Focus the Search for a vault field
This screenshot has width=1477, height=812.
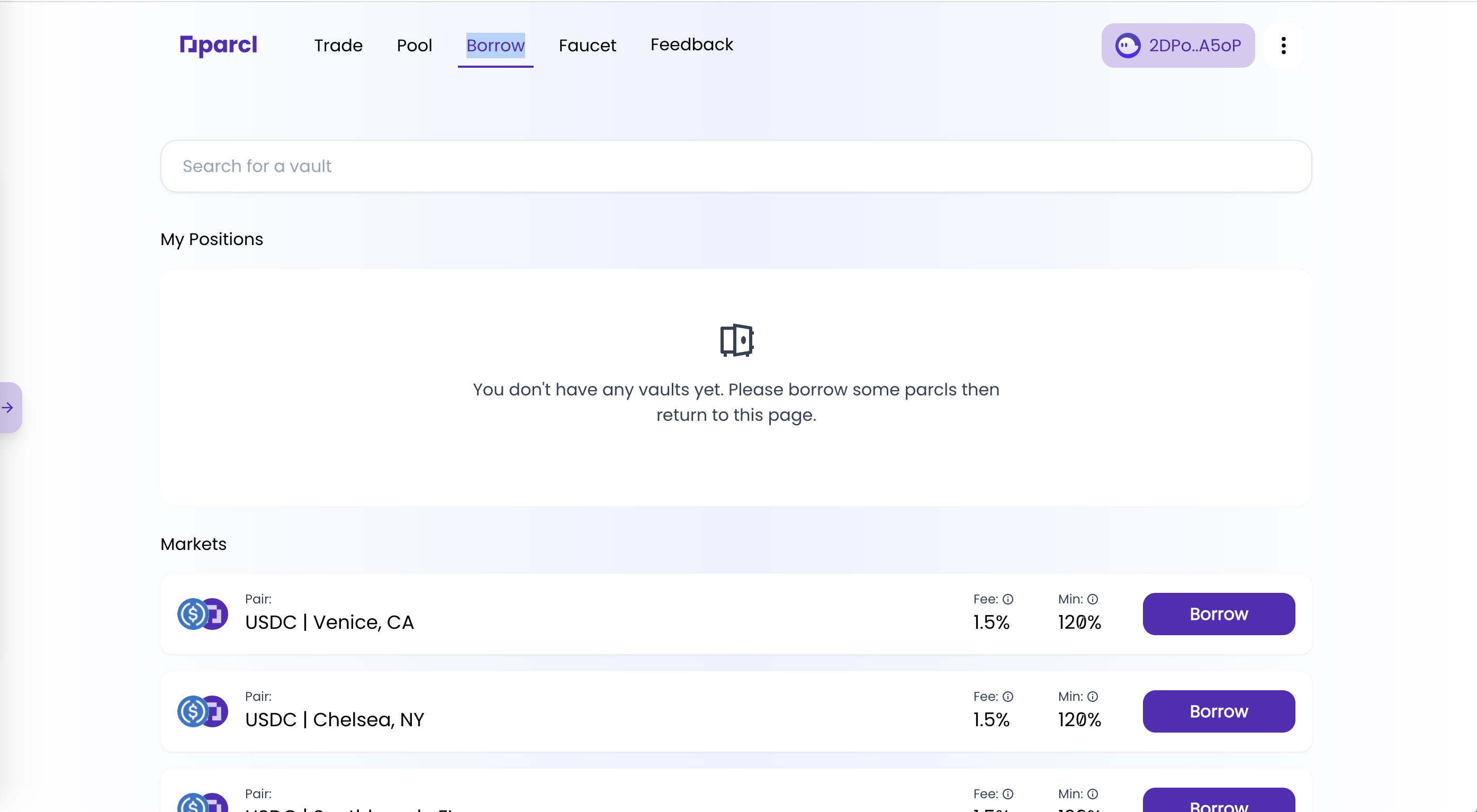pyautogui.click(x=736, y=166)
